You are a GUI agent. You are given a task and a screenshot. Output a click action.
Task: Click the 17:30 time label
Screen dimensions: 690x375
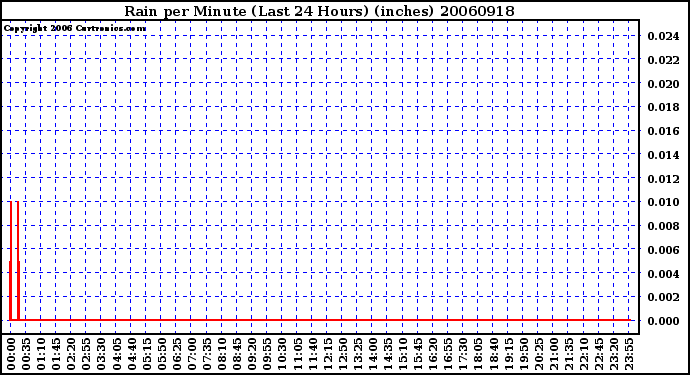[x=463, y=354]
